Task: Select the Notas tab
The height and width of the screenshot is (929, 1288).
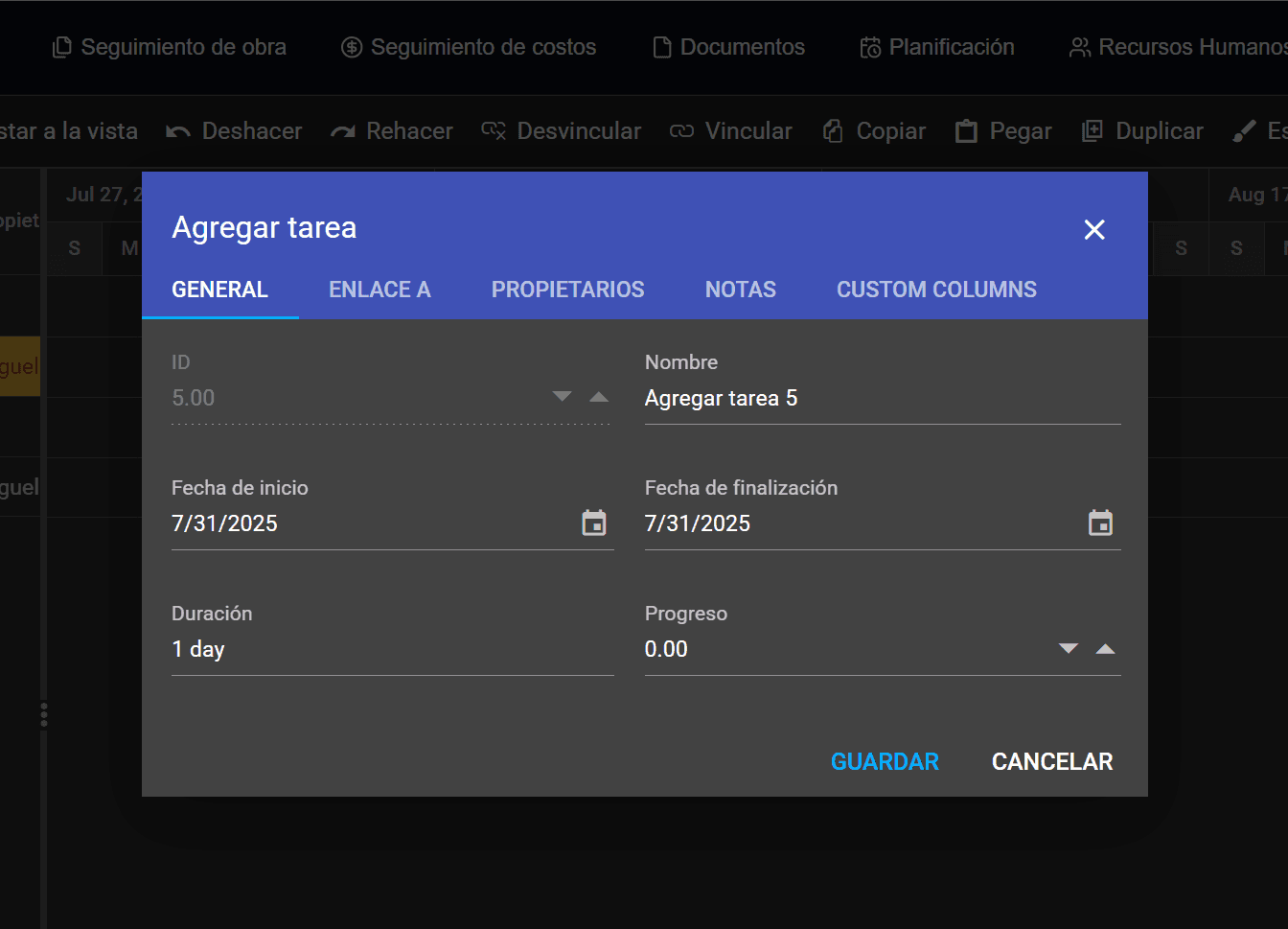Action: (740, 290)
